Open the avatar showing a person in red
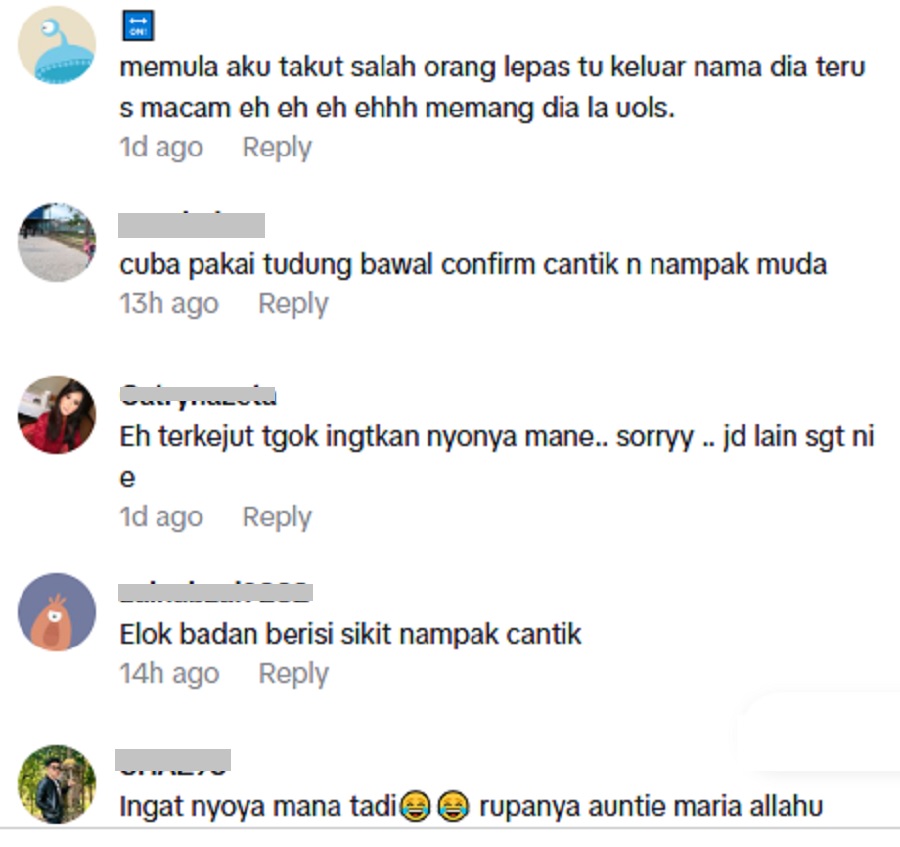This screenshot has width=900, height=847. tap(57, 415)
